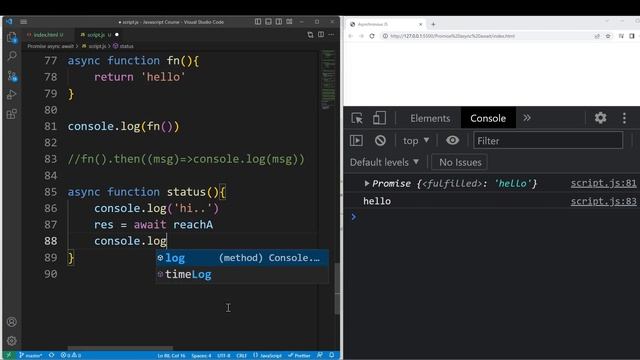Toggle the secondary side bar layout icon
The width and height of the screenshot is (640, 360).
point(279,22)
